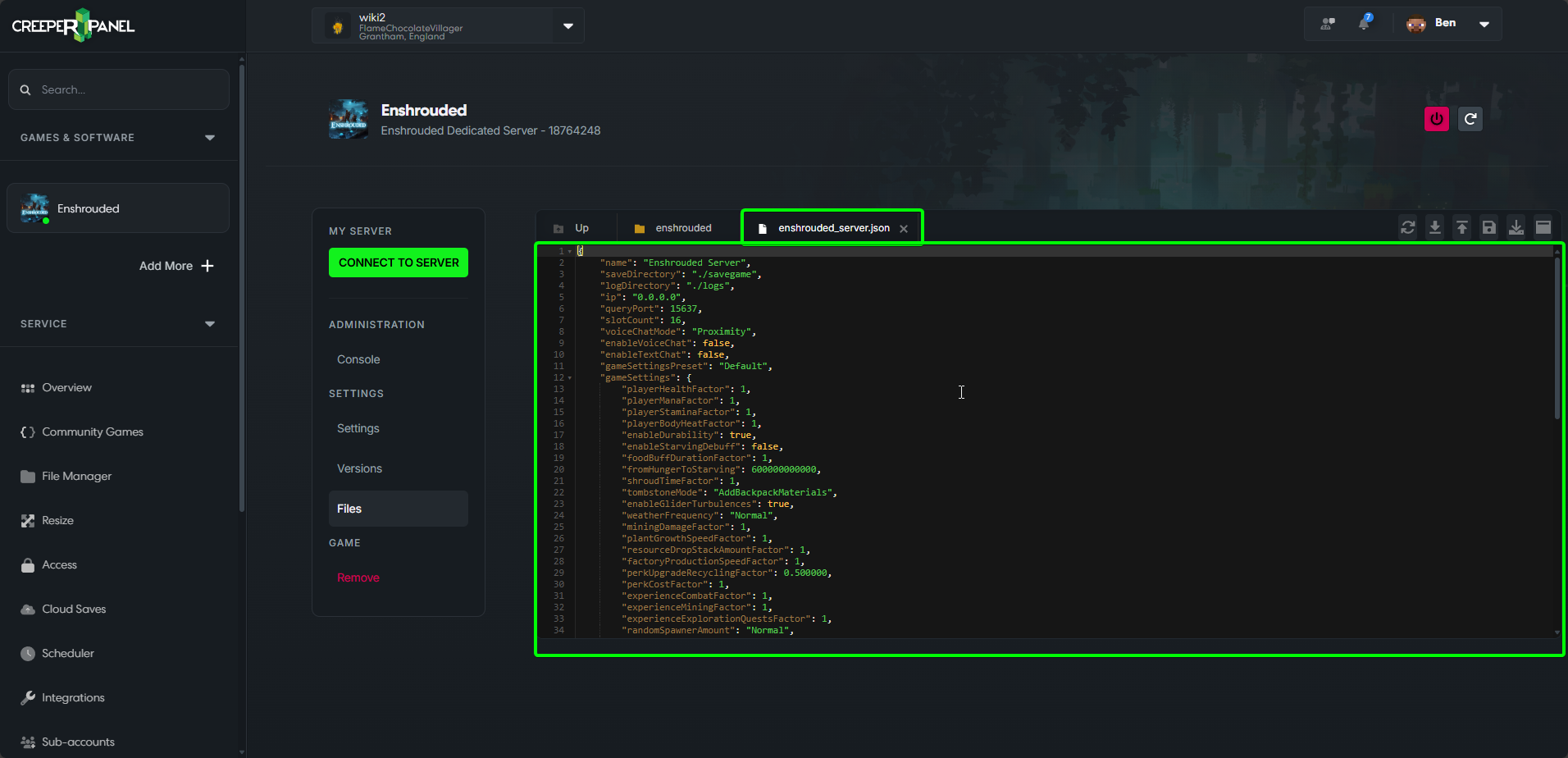Click the Enshrouded server header image

tap(349, 119)
